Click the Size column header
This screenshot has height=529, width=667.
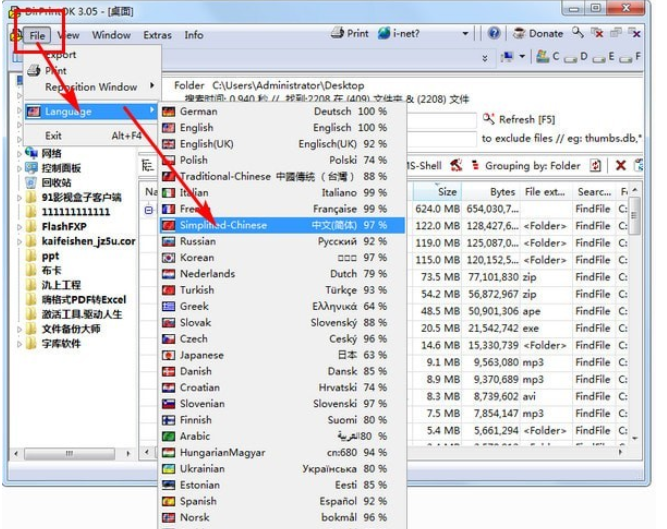pos(447,191)
